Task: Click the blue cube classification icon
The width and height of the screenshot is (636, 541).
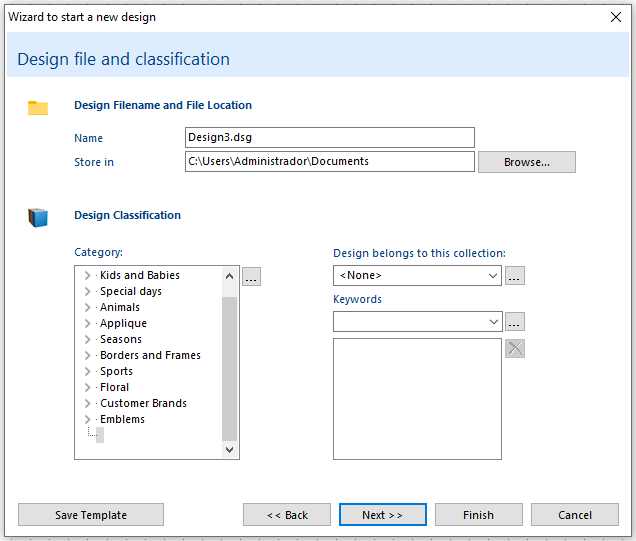Action: click(38, 217)
